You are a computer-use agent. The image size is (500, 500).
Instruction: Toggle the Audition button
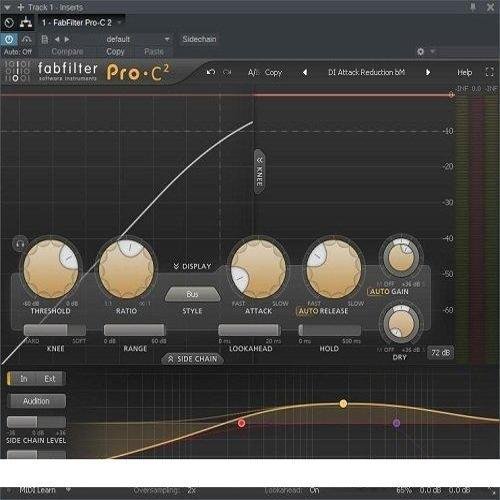pyautogui.click(x=36, y=401)
